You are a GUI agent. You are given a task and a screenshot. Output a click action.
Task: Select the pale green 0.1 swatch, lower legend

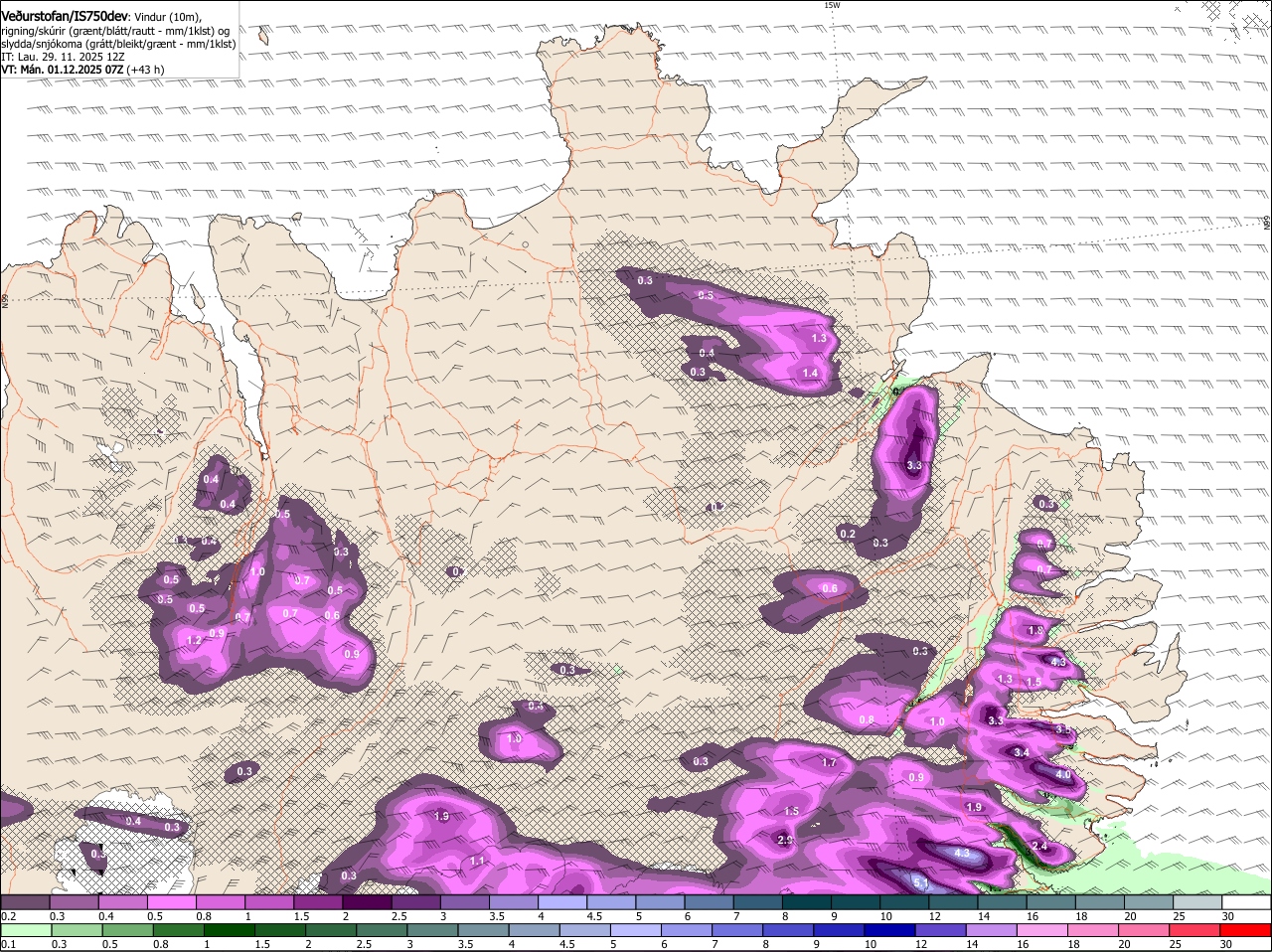[x=25, y=930]
